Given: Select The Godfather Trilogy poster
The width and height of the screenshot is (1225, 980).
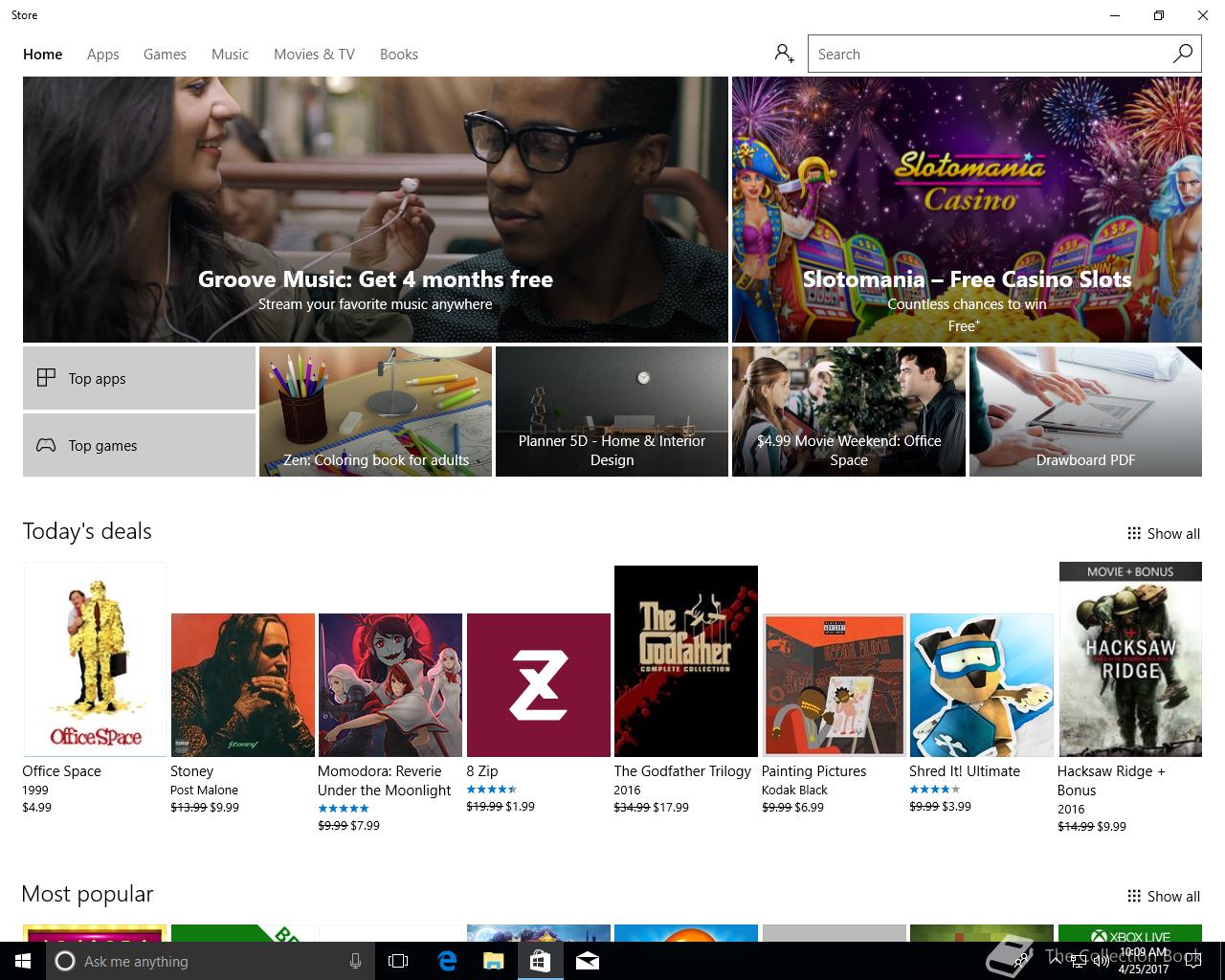Looking at the screenshot, I should (x=686, y=661).
